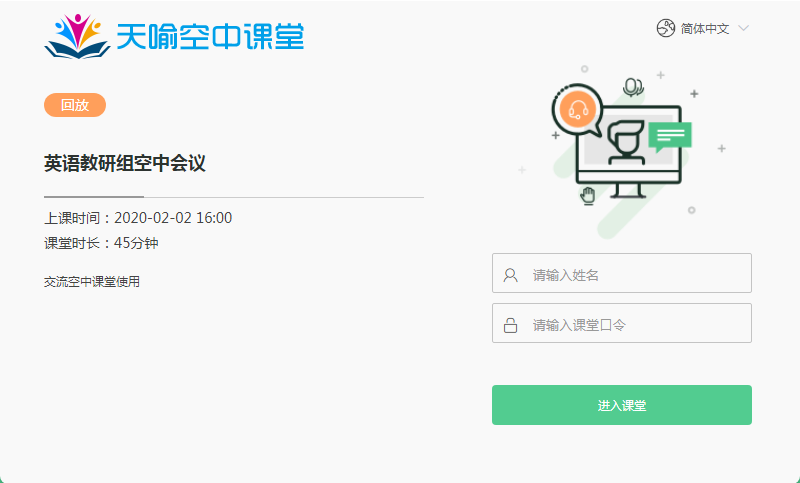Viewport: 800px width, 483px height.
Task: Click the 交流空中课堂使用 description text
Action: [92, 282]
